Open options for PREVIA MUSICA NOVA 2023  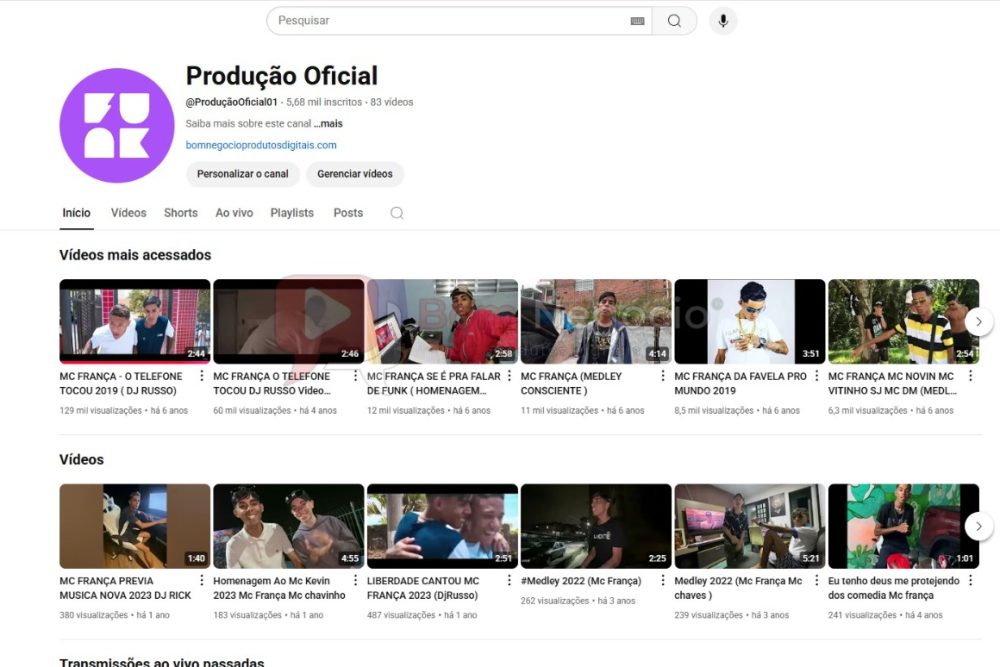(x=202, y=580)
